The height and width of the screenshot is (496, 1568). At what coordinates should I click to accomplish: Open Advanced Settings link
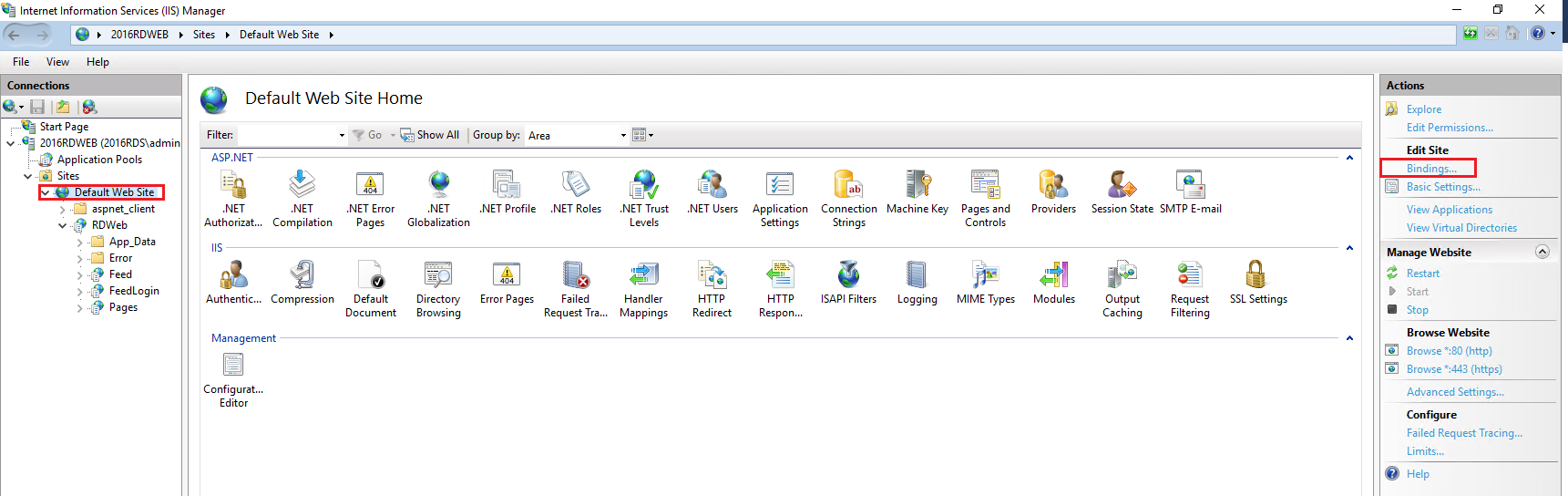(x=1455, y=392)
